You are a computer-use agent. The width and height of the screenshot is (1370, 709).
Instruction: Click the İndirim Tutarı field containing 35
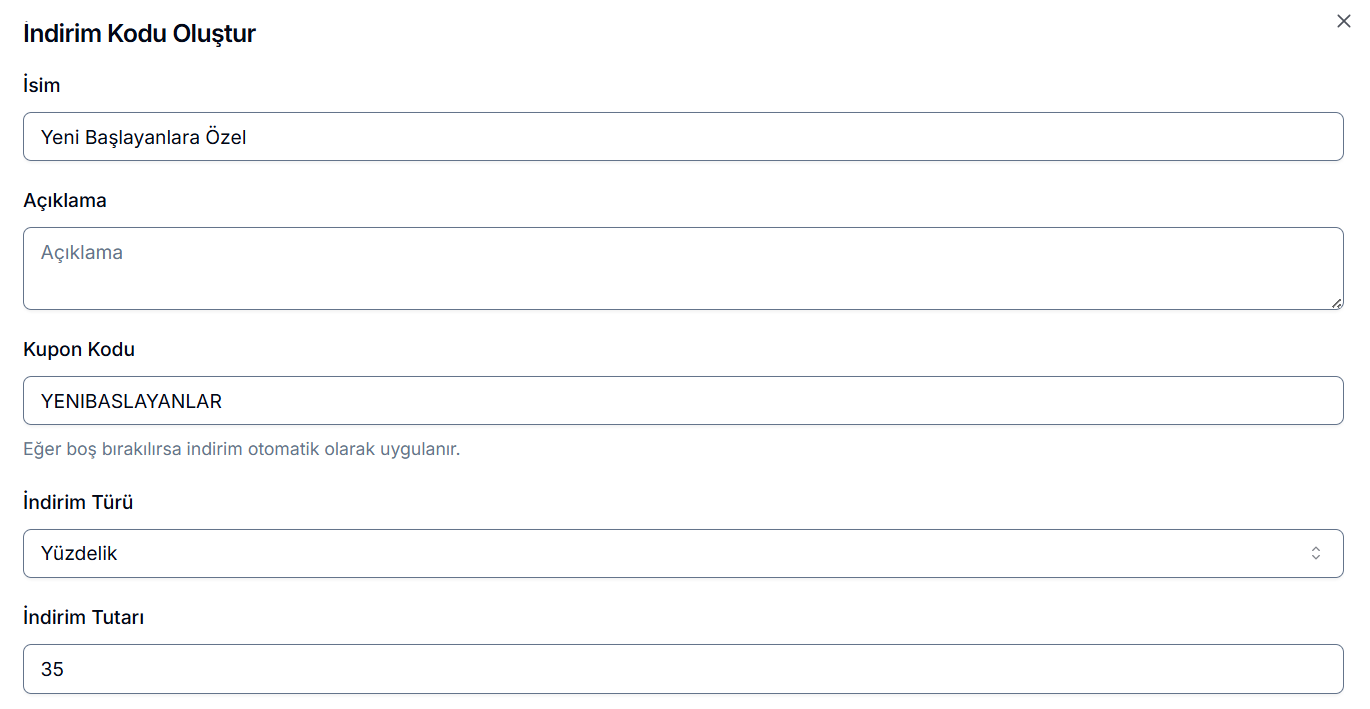(683, 669)
